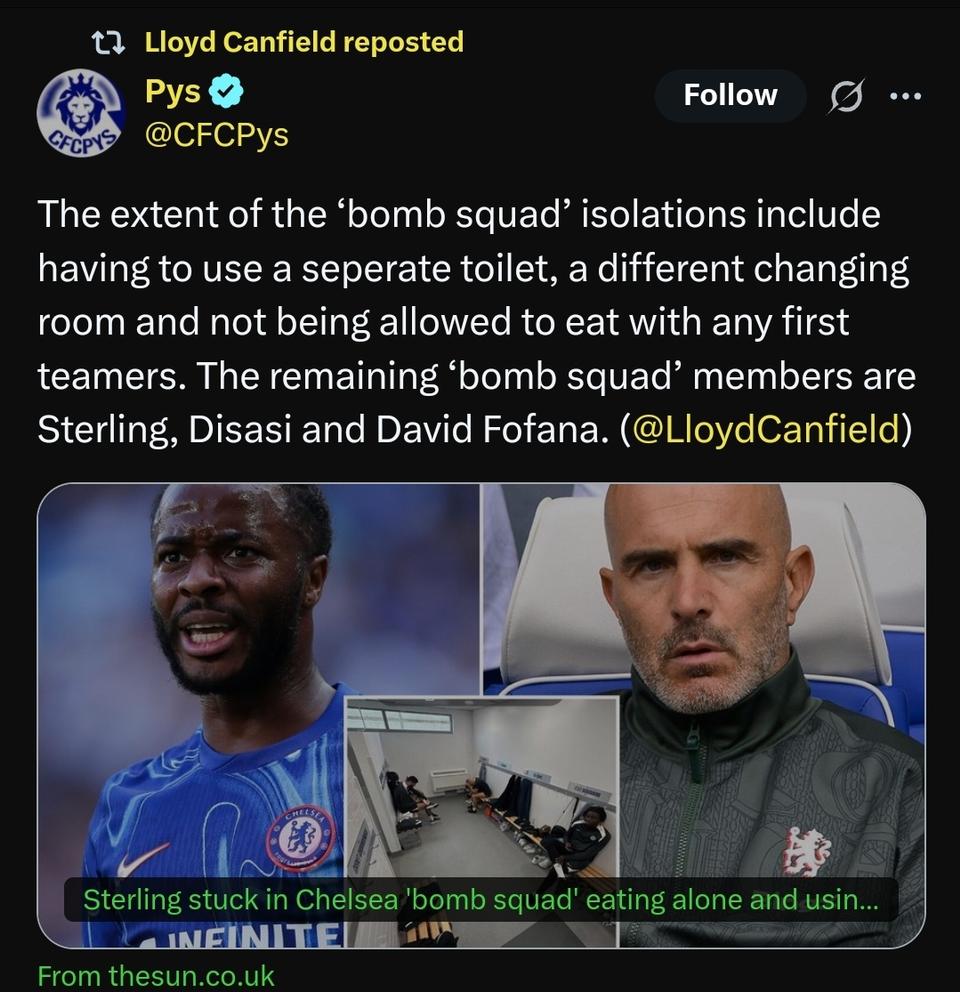Click the dressing room inset photo

pyautogui.click(x=482, y=790)
